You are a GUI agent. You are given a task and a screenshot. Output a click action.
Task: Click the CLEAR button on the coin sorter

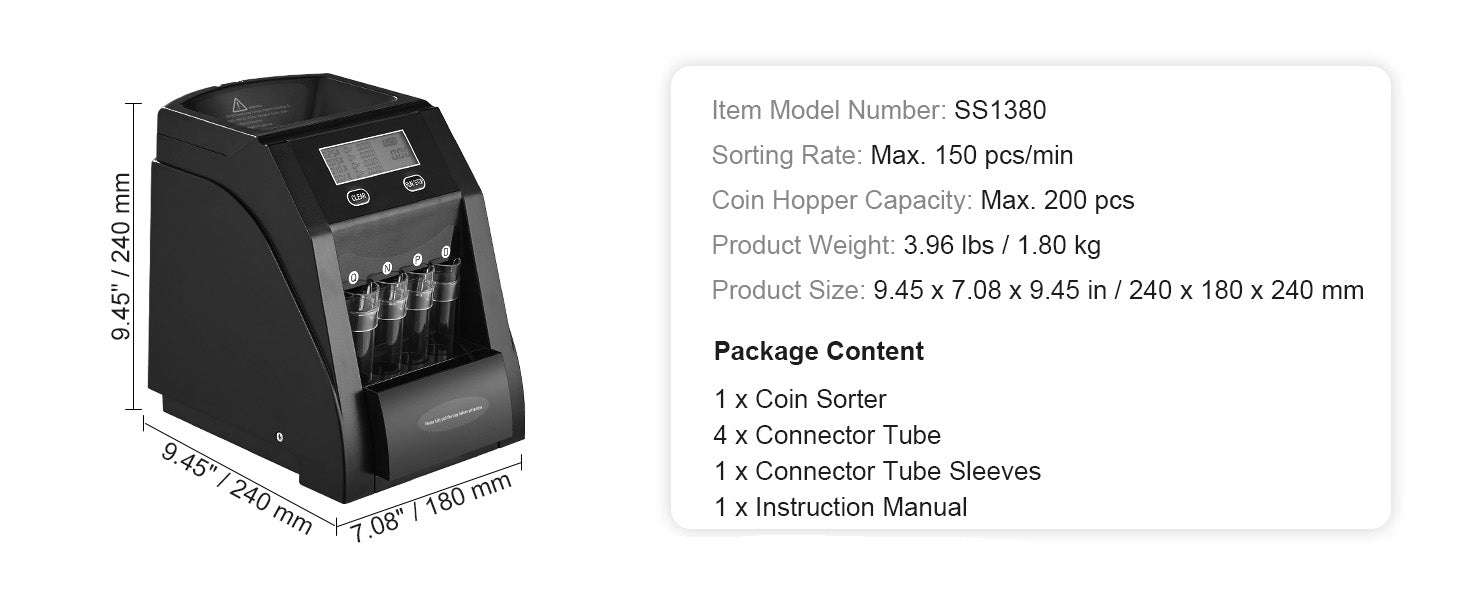[x=358, y=197]
